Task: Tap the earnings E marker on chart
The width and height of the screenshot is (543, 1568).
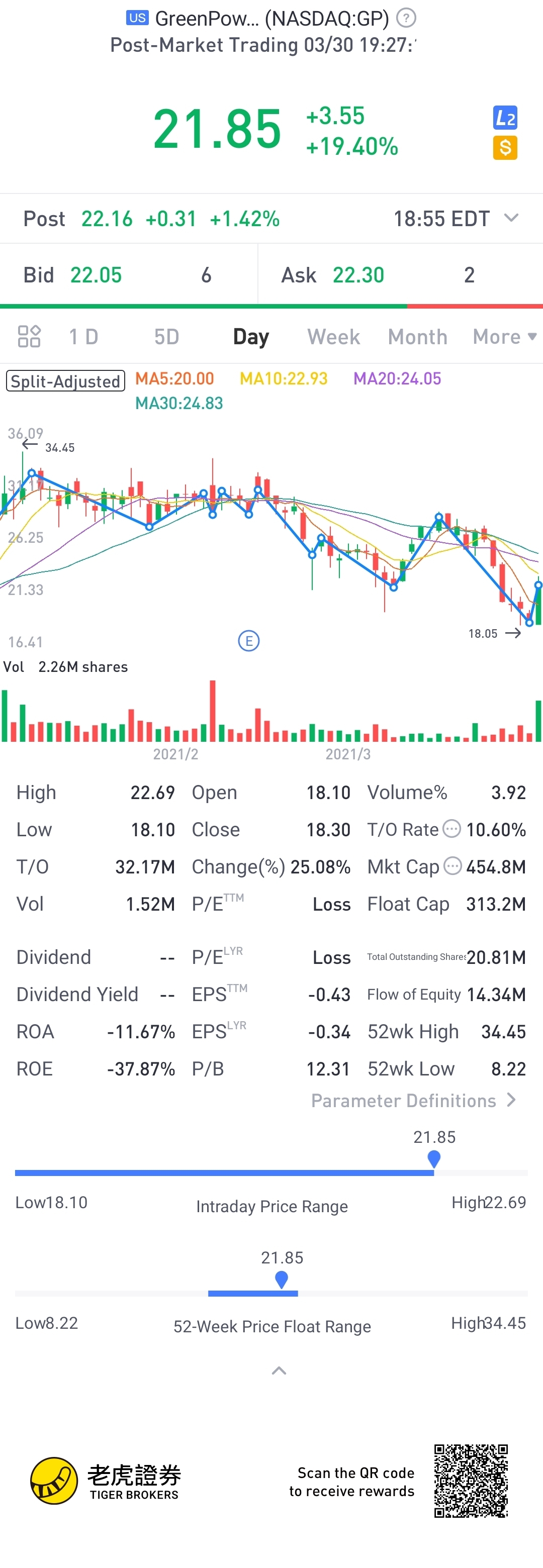Action: tap(248, 641)
